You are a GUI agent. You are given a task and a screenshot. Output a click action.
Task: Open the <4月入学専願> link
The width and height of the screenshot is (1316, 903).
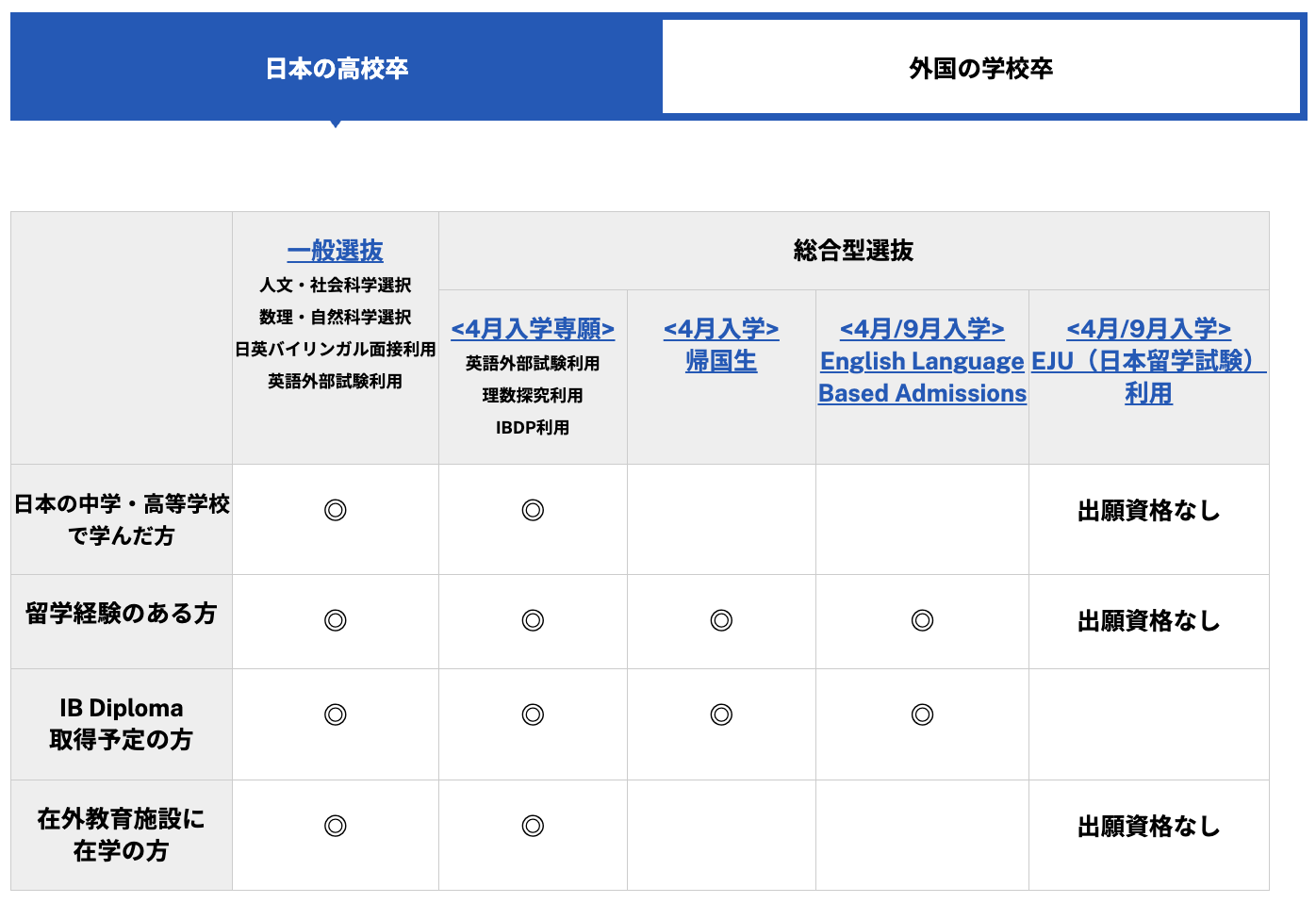533,329
